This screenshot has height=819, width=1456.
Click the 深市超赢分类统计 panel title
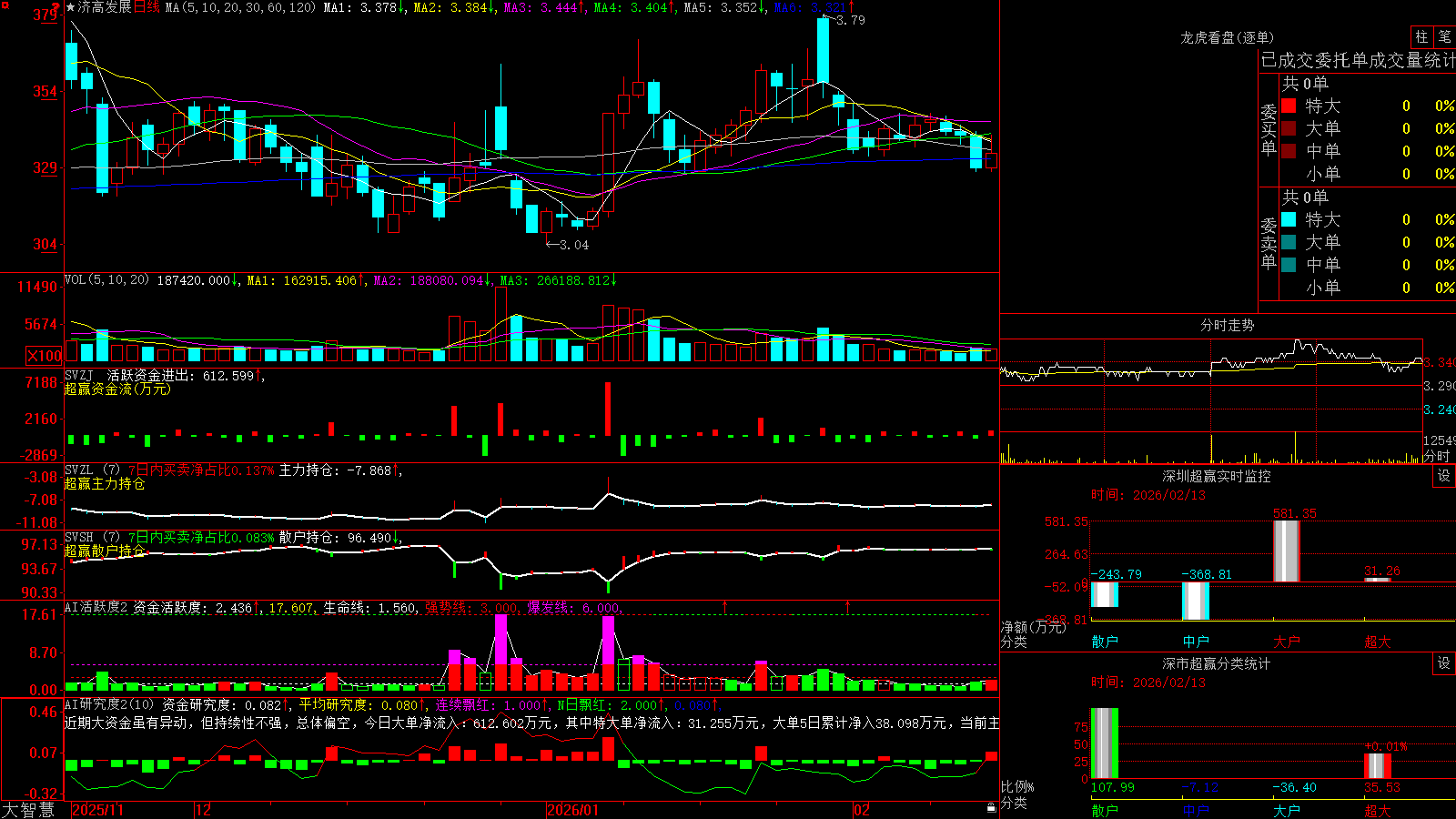coord(1217,663)
